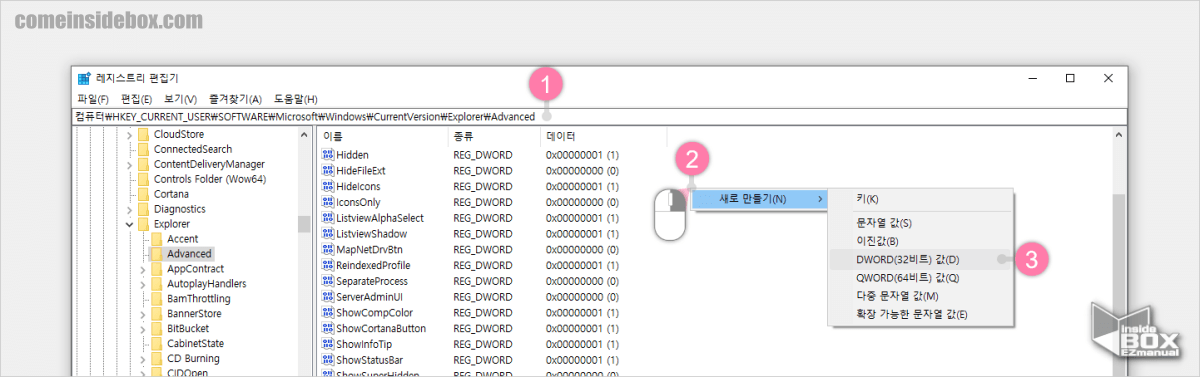Click REG_DWORD in the HideFileExt row

[x=483, y=171]
